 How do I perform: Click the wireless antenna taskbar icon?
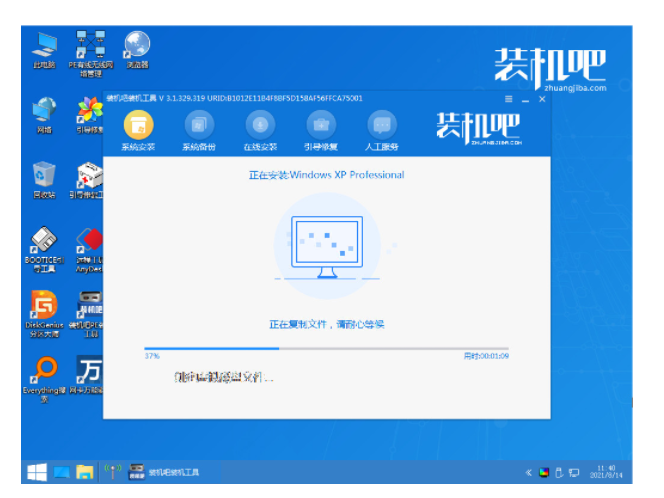tap(113, 472)
